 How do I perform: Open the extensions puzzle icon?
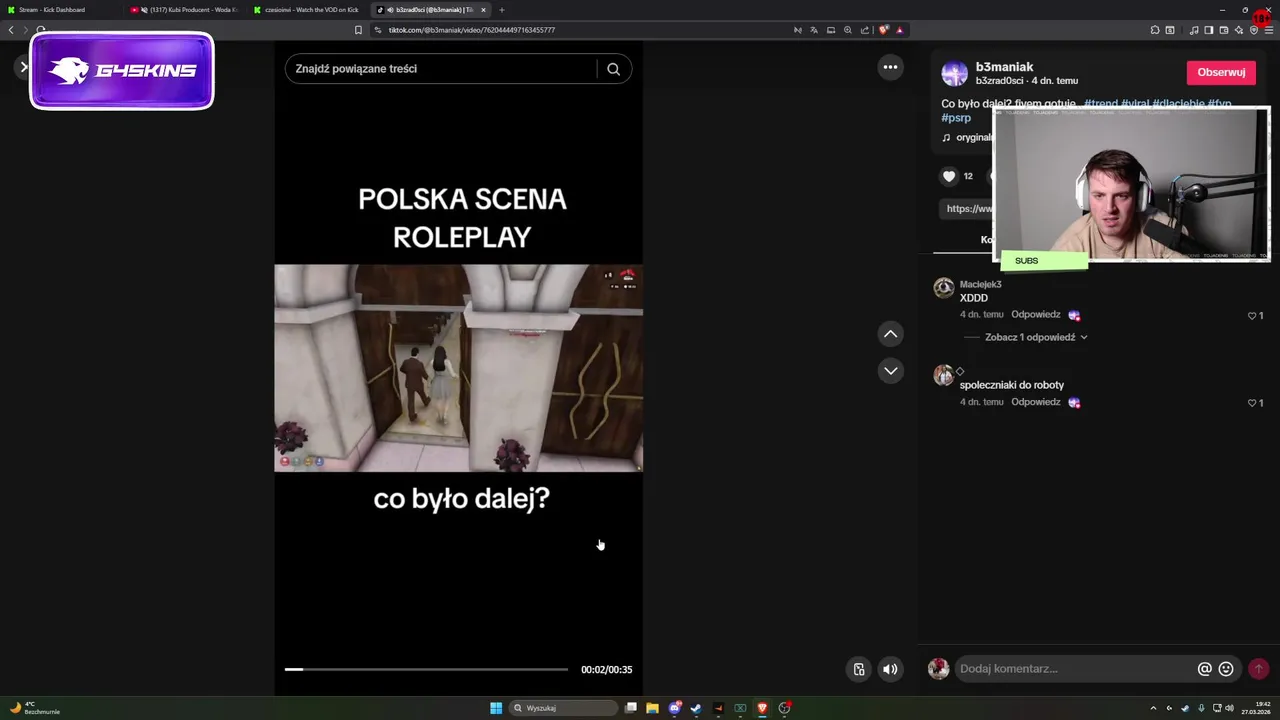1155,30
